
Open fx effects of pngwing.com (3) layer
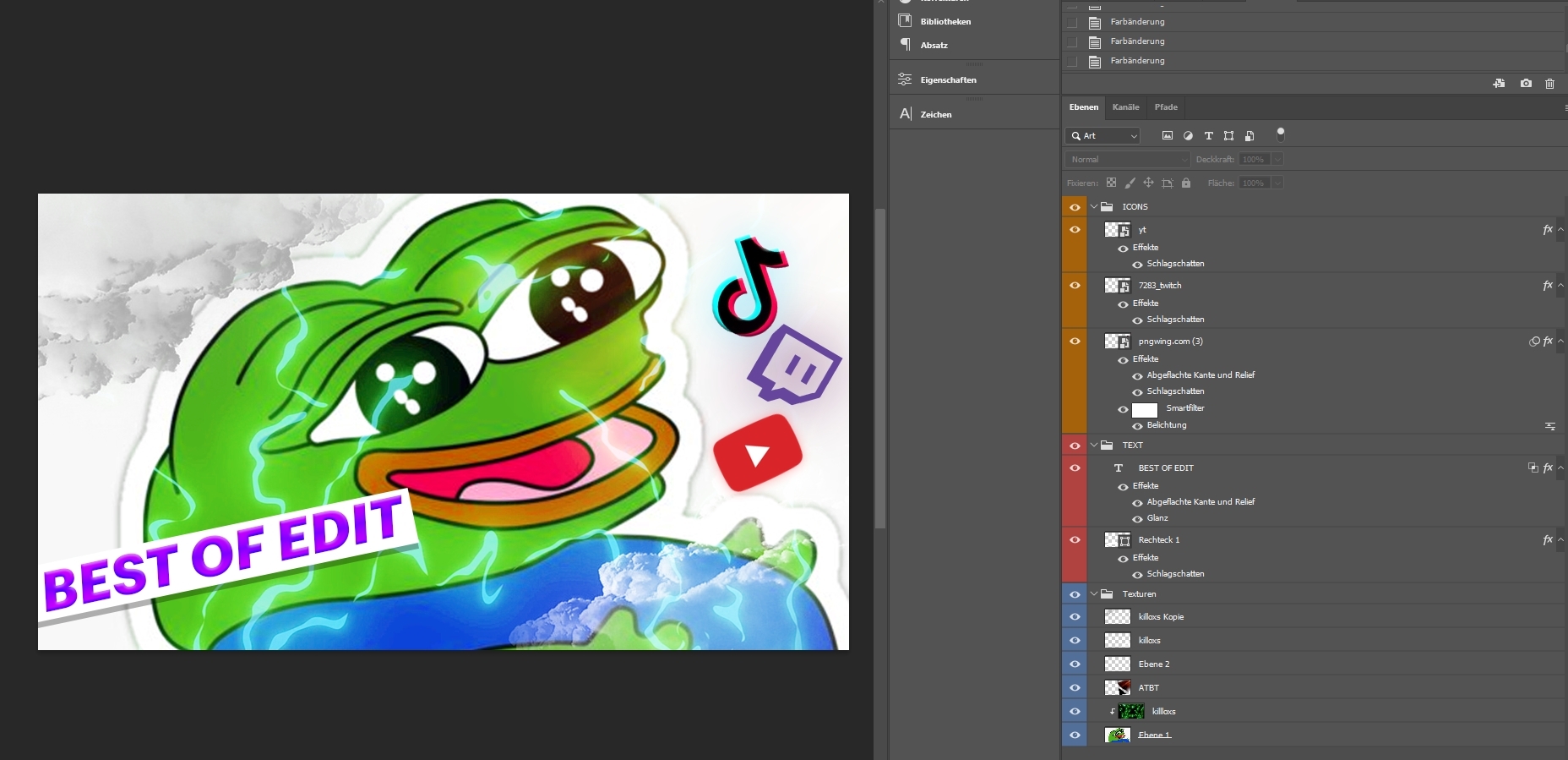coord(1548,342)
